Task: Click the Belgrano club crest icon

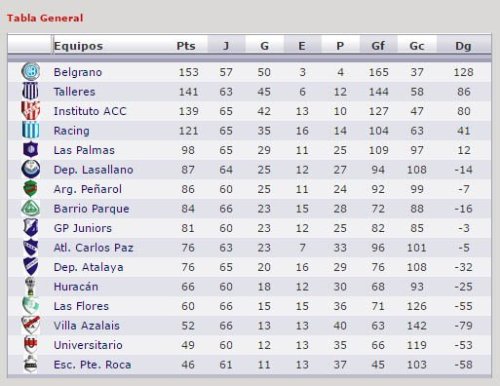Action: pos(31,71)
